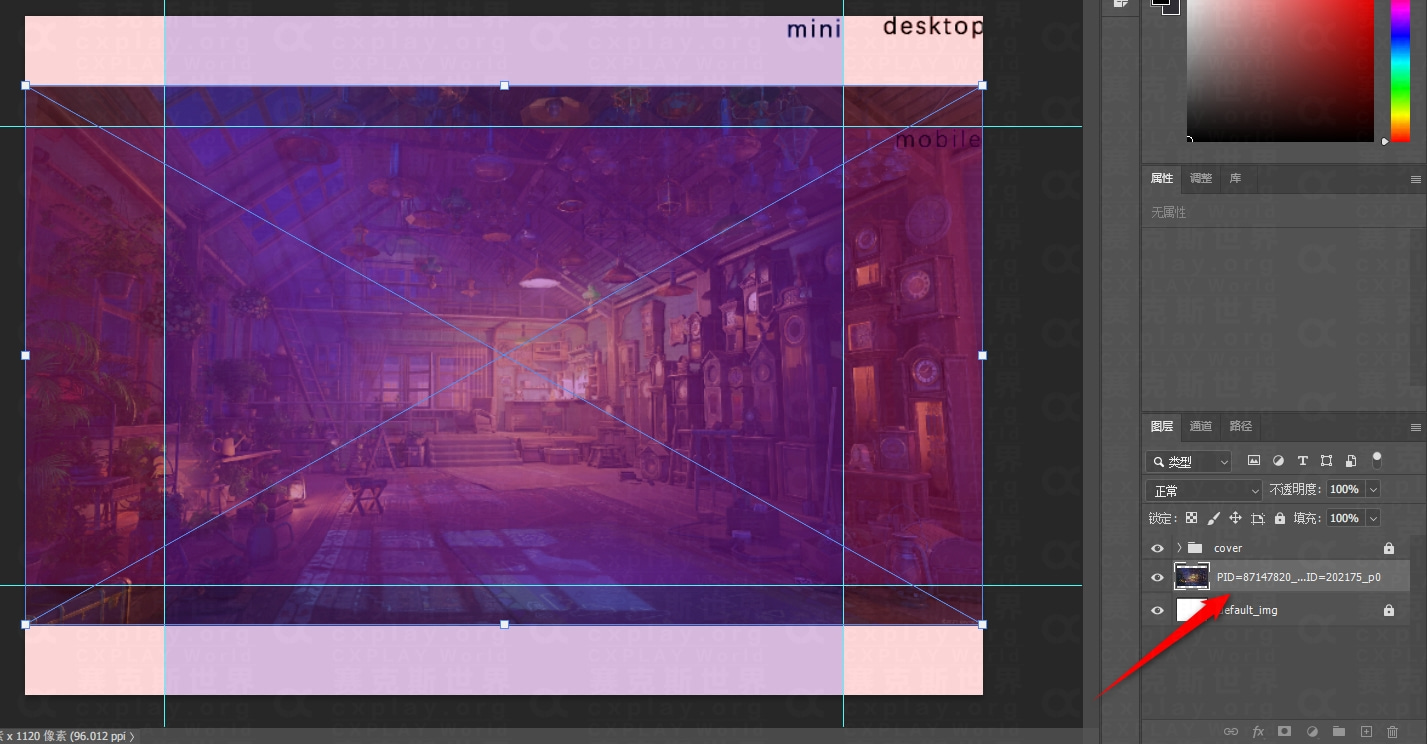
Task: Select the cover group row
Action: pos(1276,548)
